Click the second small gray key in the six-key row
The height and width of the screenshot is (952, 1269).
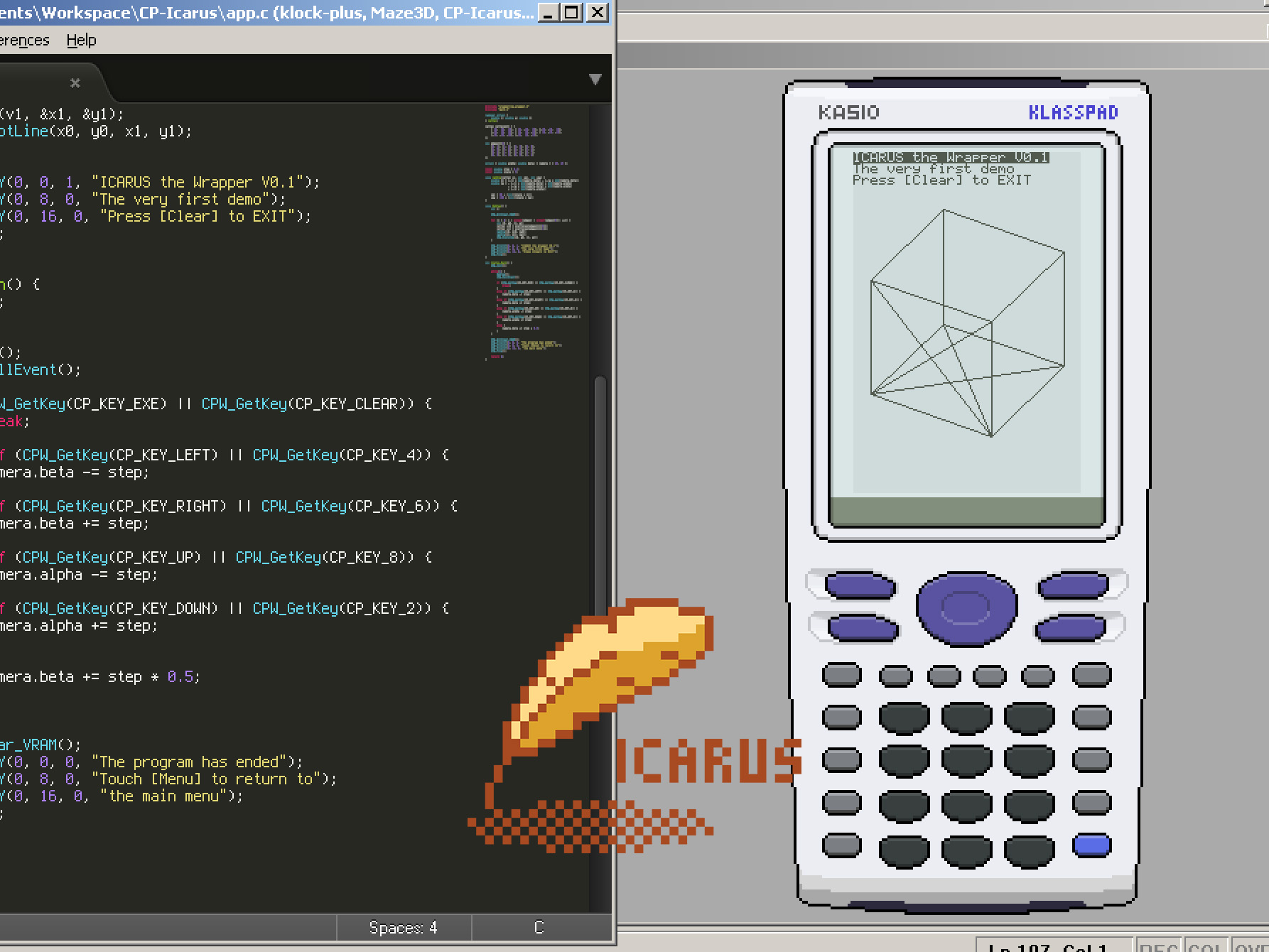tap(895, 676)
